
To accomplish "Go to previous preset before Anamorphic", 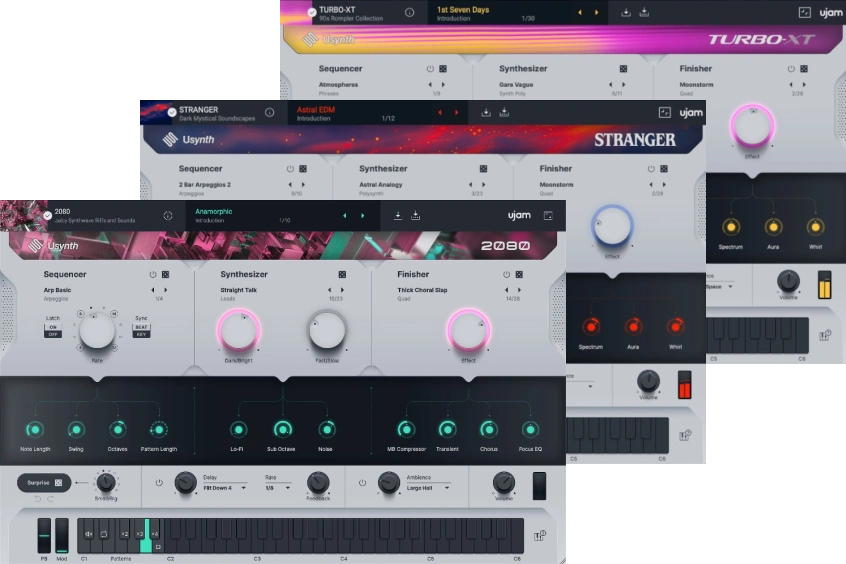I will pyautogui.click(x=345, y=216).
